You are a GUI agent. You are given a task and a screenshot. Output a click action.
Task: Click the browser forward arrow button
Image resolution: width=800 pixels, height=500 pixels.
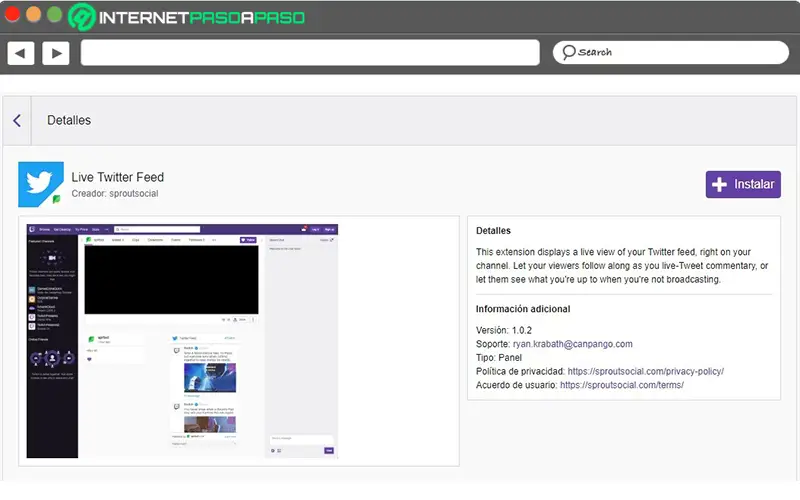[x=56, y=53]
